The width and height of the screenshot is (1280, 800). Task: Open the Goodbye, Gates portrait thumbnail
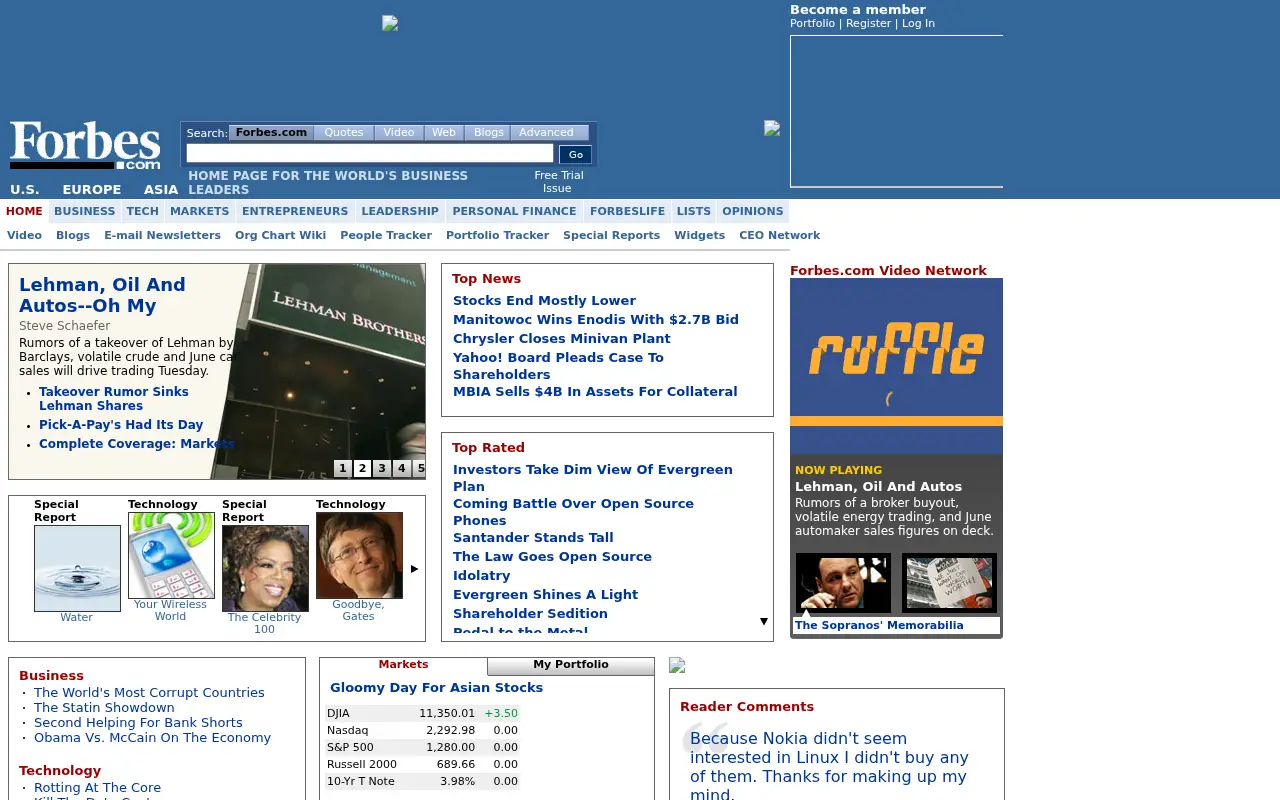(359, 555)
